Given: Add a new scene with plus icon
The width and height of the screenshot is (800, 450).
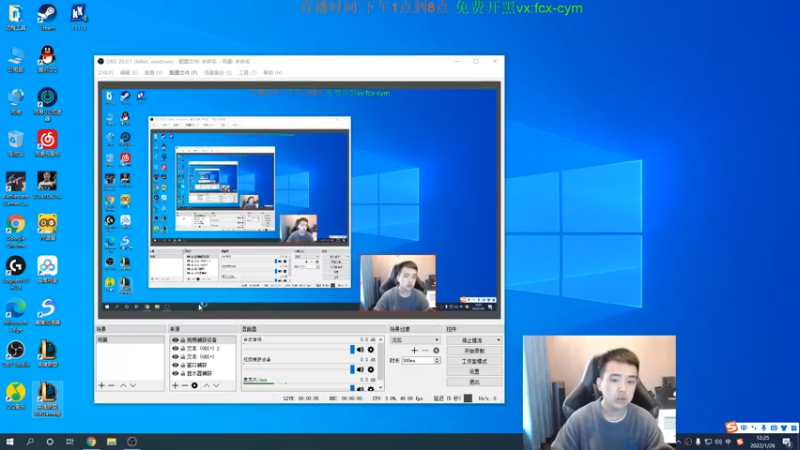Looking at the screenshot, I should [x=102, y=385].
